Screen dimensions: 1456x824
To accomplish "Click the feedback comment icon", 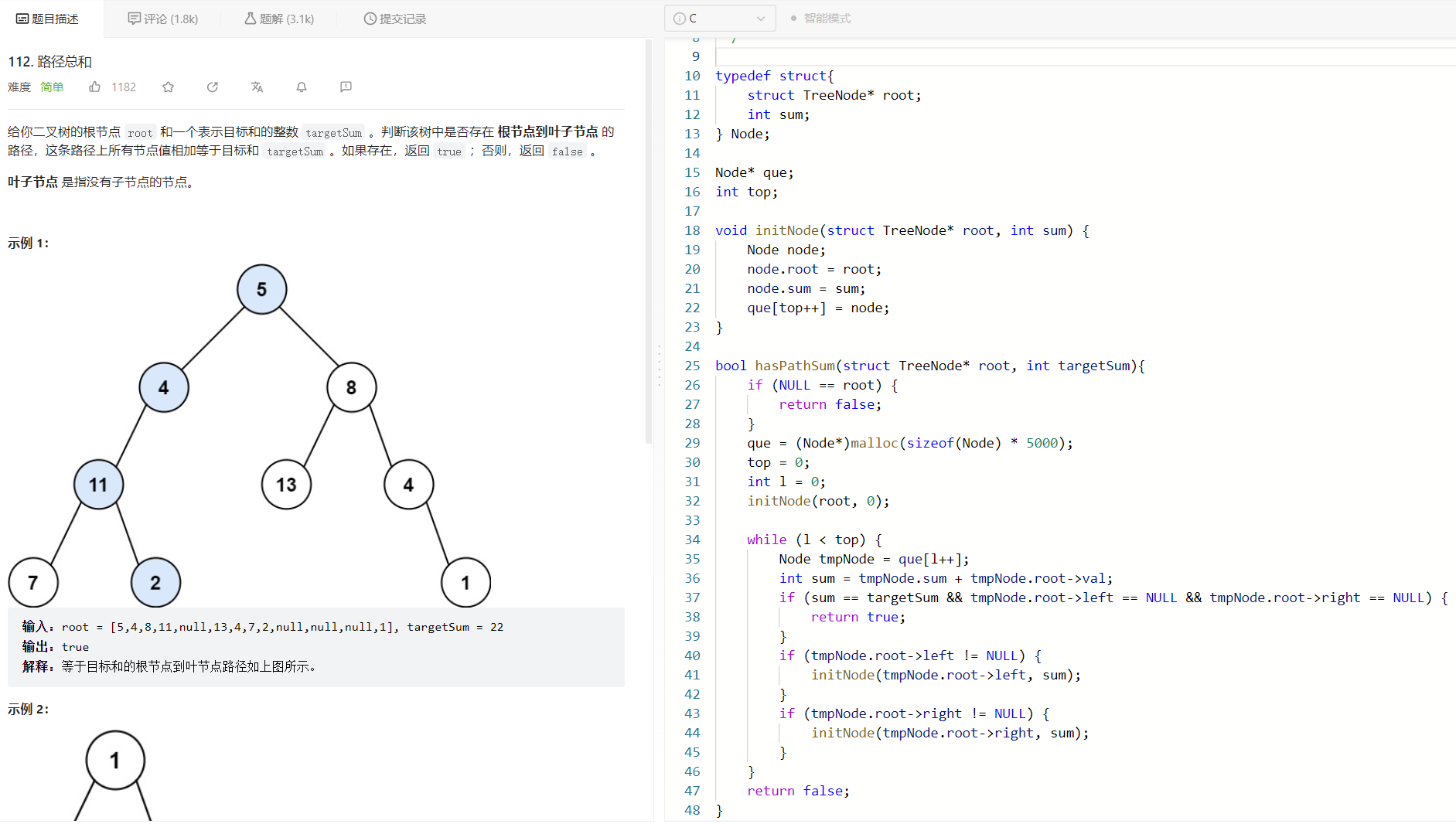I will tap(346, 87).
